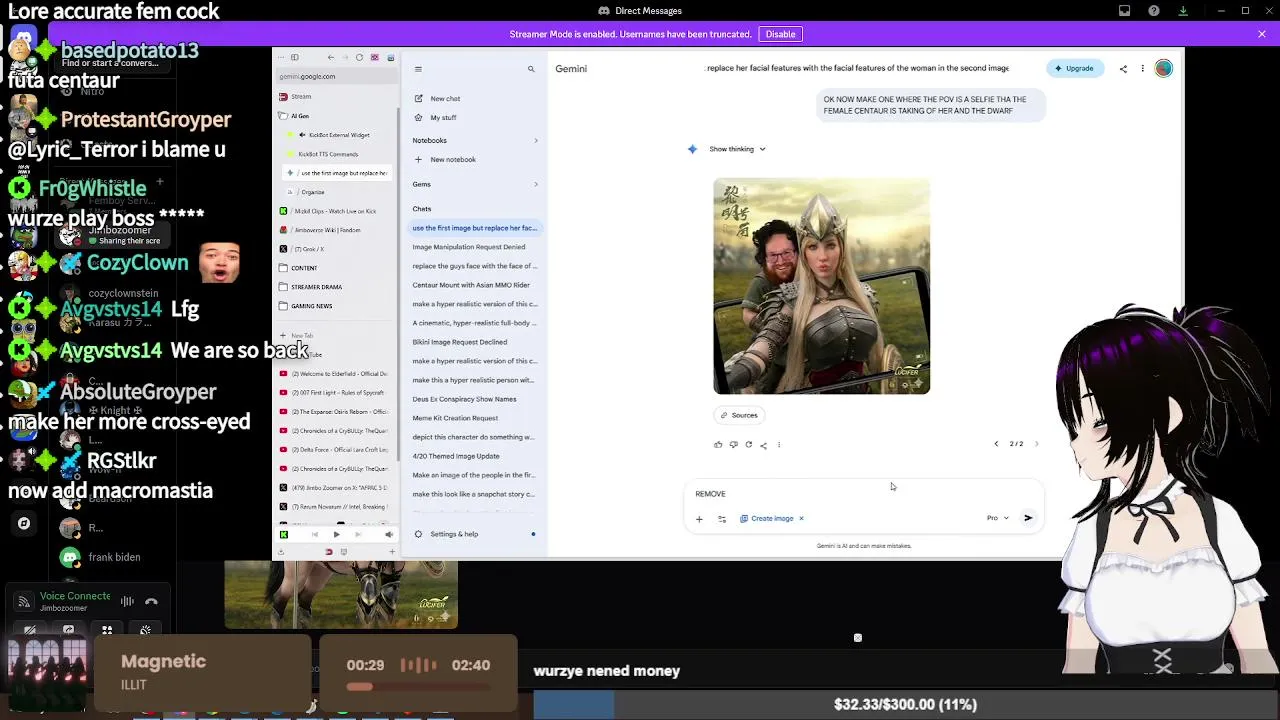Image resolution: width=1280 pixels, height=720 pixels.
Task: Select the active chat 'use the first image but replace her fac...'
Action: (475, 228)
